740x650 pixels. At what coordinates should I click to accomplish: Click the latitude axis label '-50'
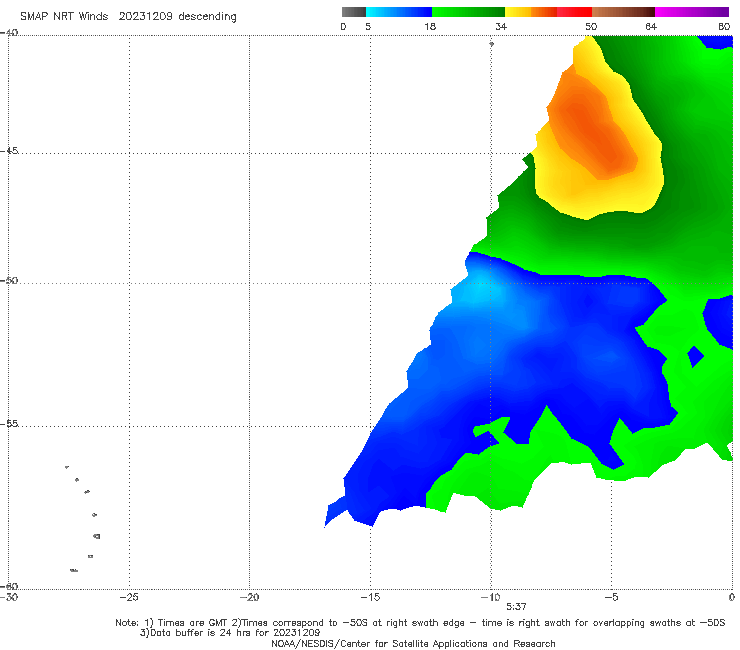(x=9, y=280)
